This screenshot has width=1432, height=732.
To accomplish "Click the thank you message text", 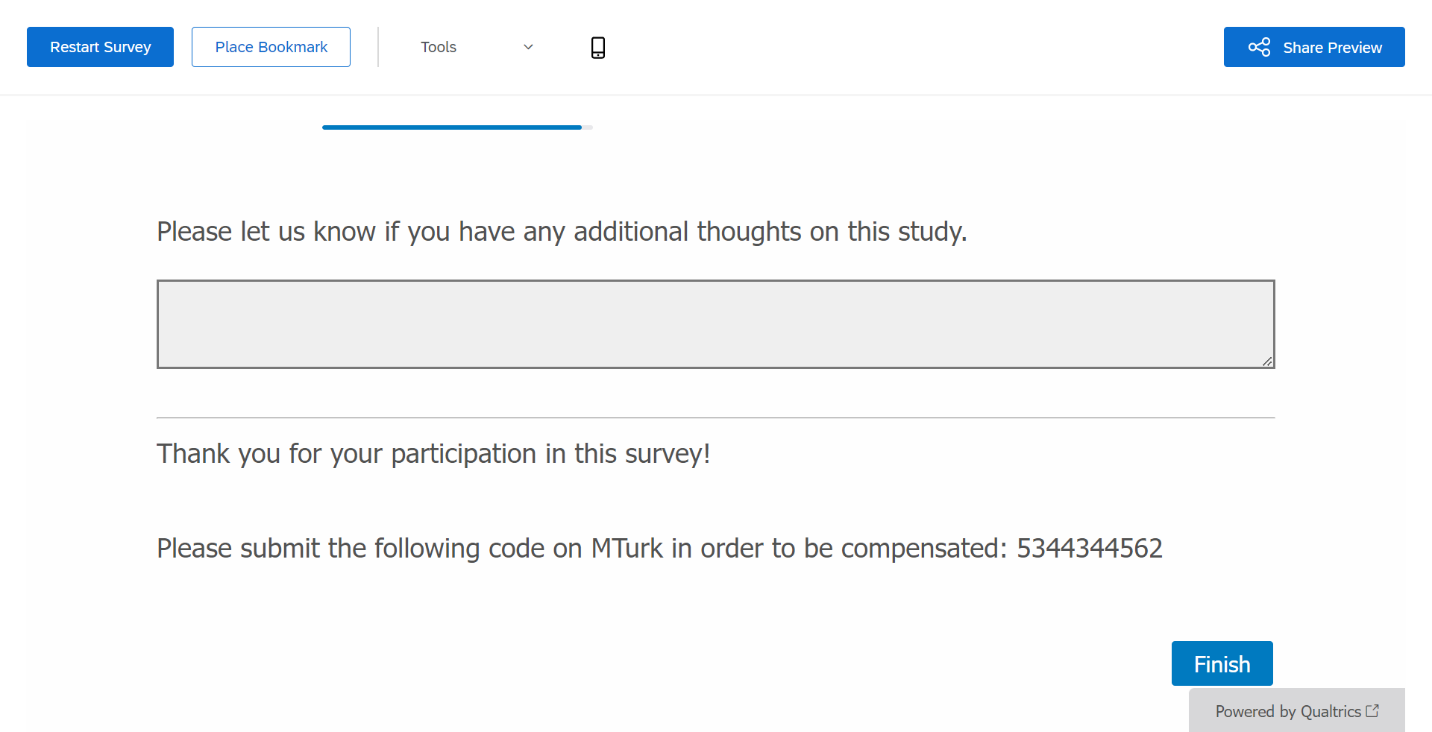I will [x=433, y=454].
